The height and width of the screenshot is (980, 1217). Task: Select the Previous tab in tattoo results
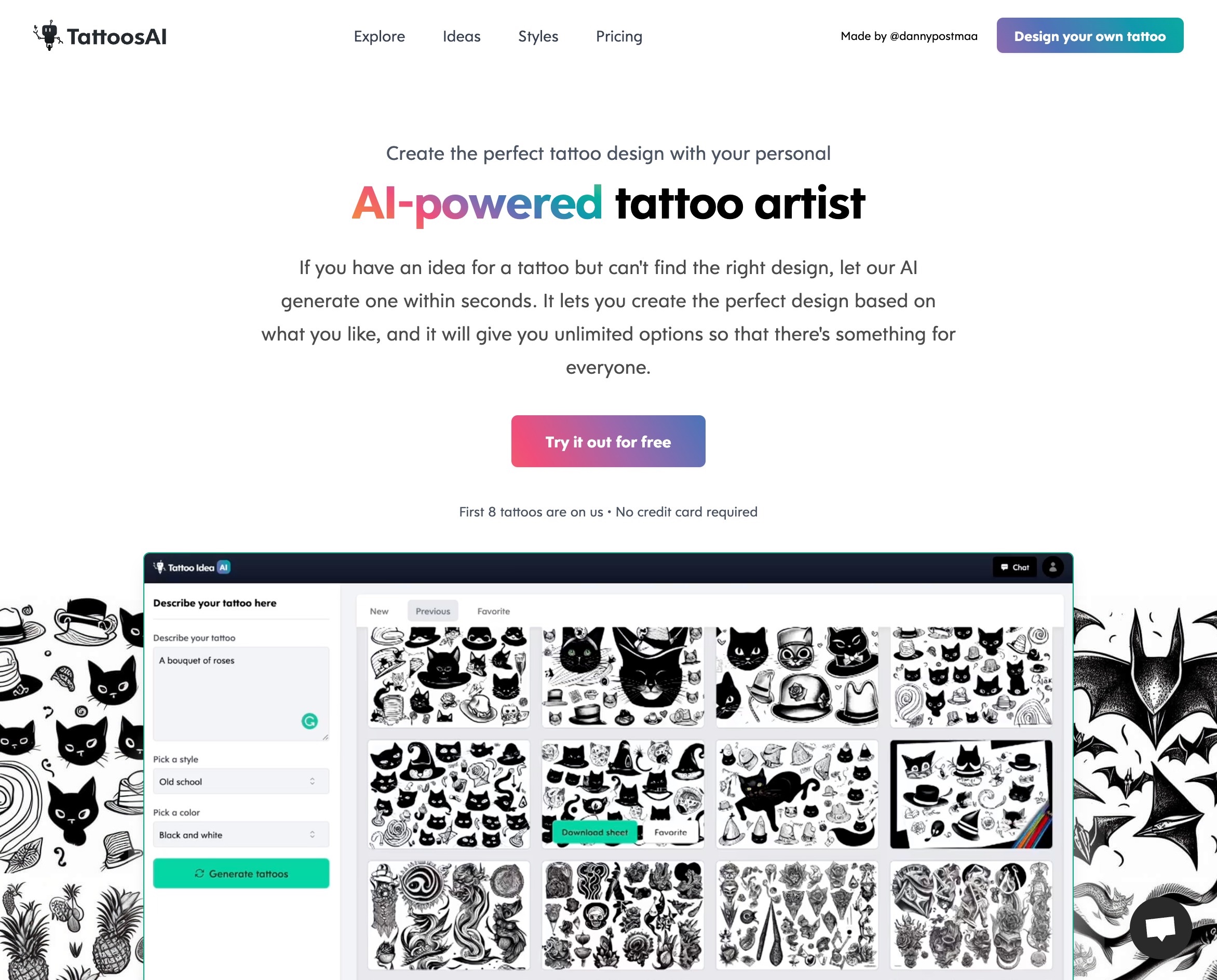point(432,610)
